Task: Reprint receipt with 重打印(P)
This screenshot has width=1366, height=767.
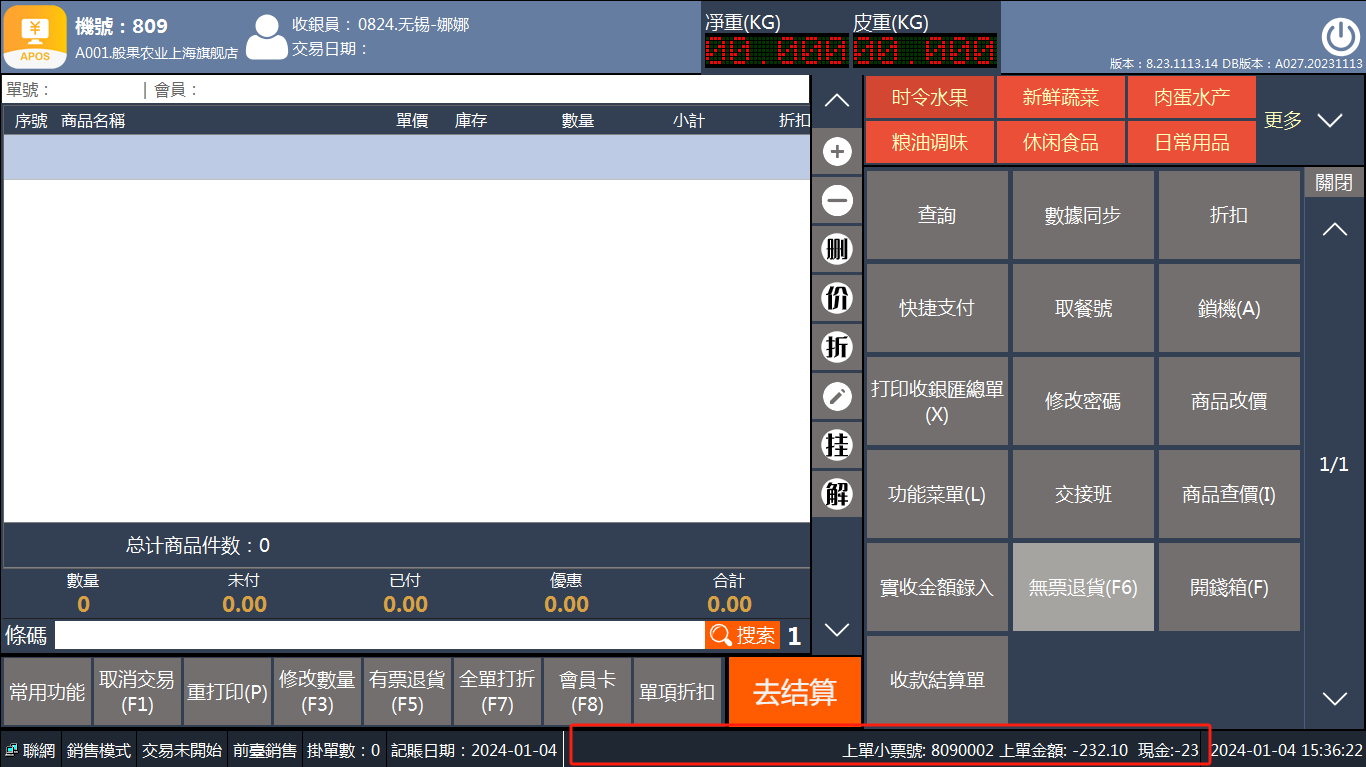Action: click(227, 692)
